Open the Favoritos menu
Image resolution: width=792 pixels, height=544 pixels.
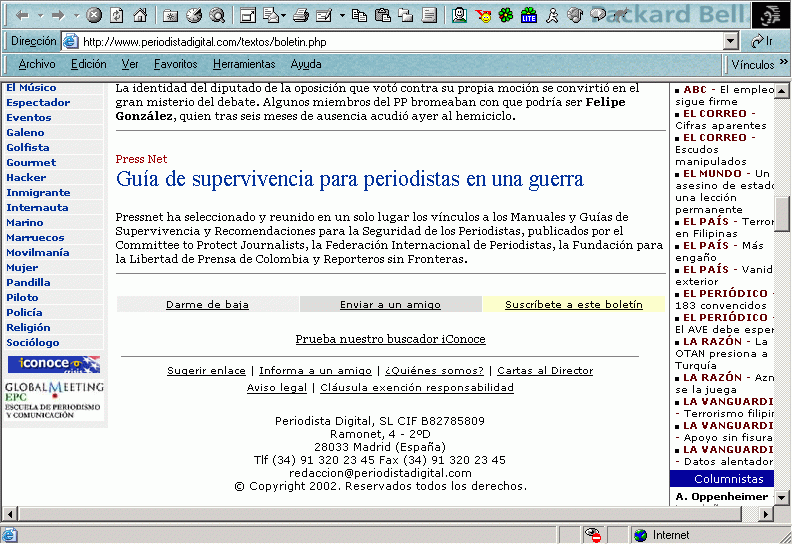click(x=175, y=64)
